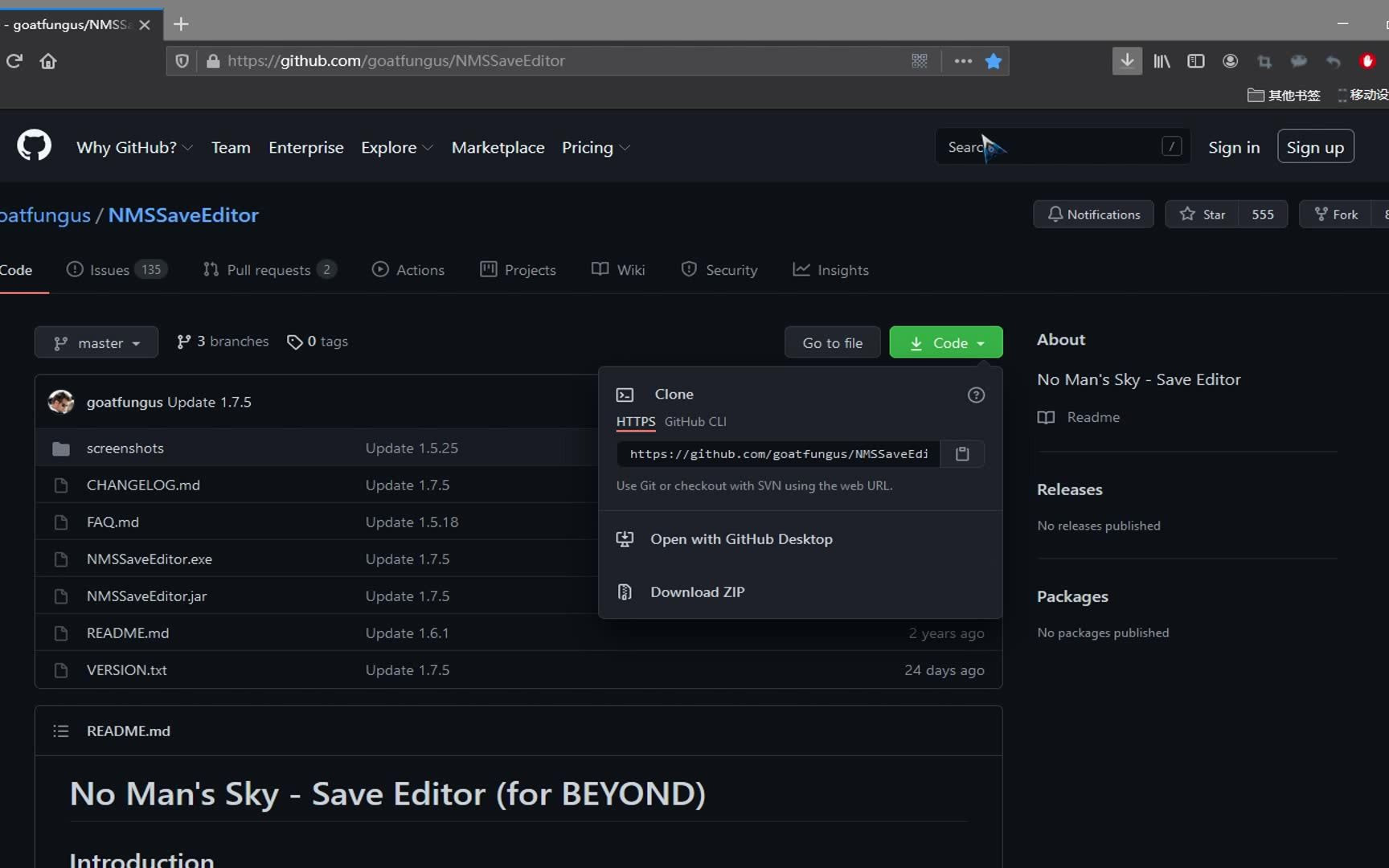Expand the Explore menu

(x=397, y=147)
